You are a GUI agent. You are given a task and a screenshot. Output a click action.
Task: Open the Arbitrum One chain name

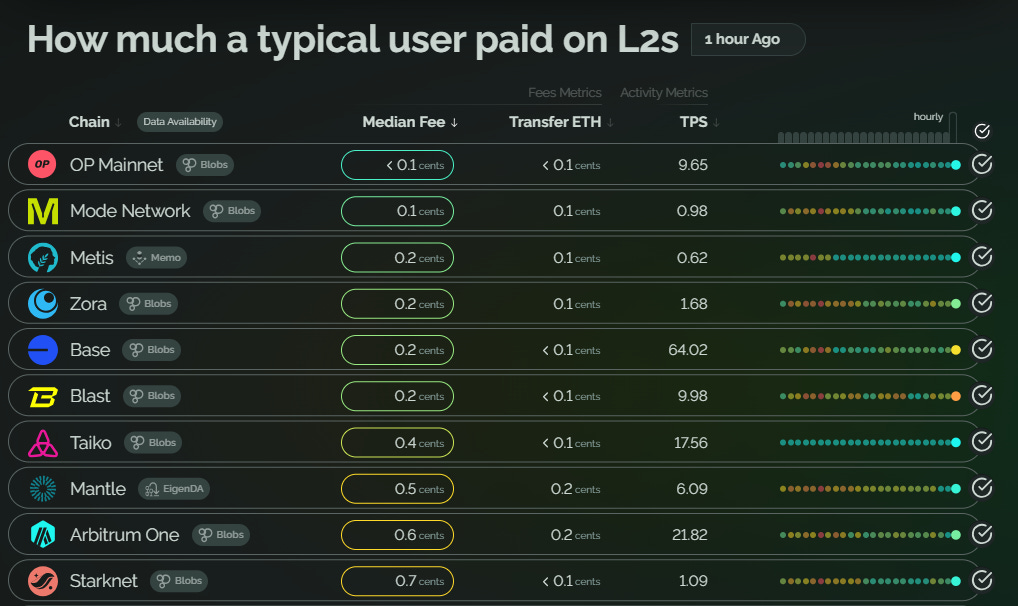point(124,535)
